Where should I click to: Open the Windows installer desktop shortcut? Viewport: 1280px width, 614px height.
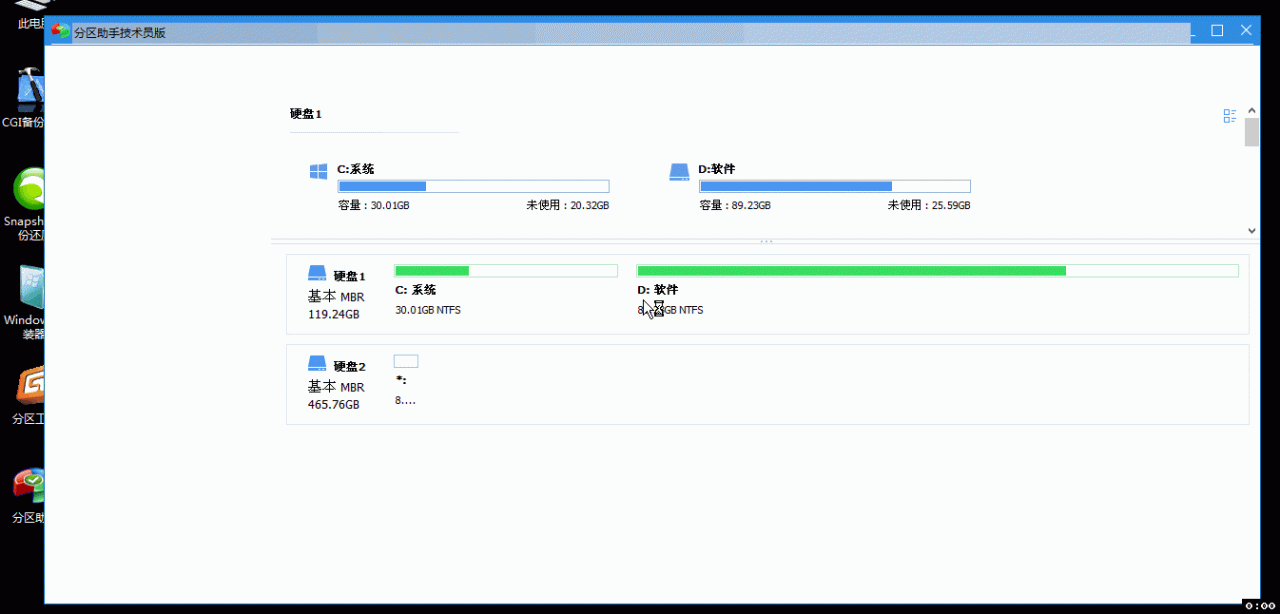[24, 303]
